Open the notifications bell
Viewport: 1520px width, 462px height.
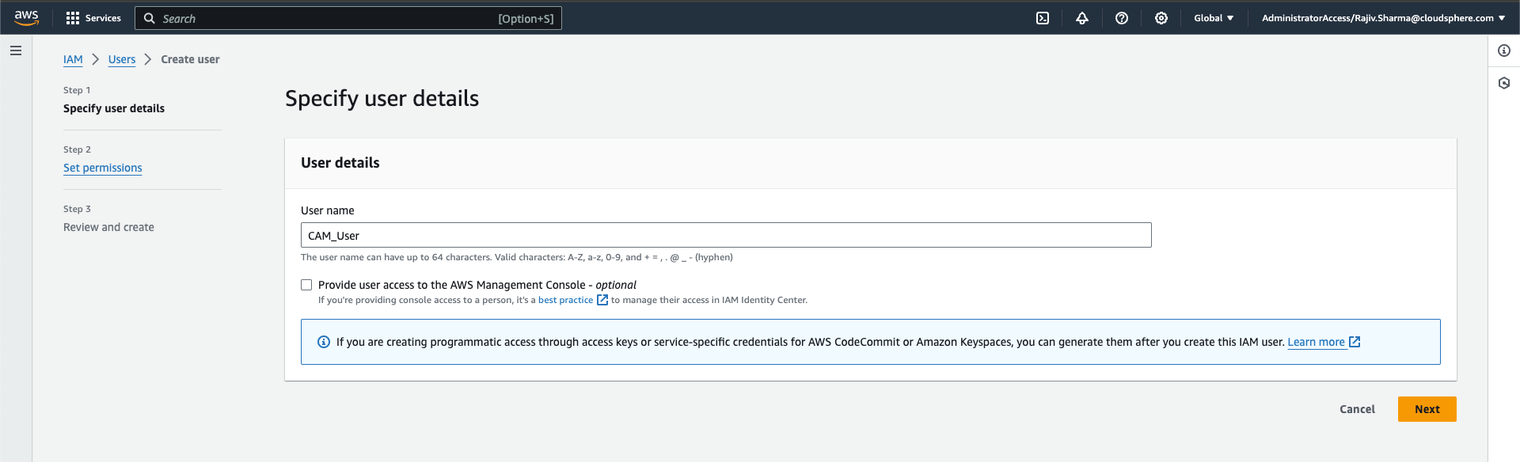click(x=1082, y=18)
